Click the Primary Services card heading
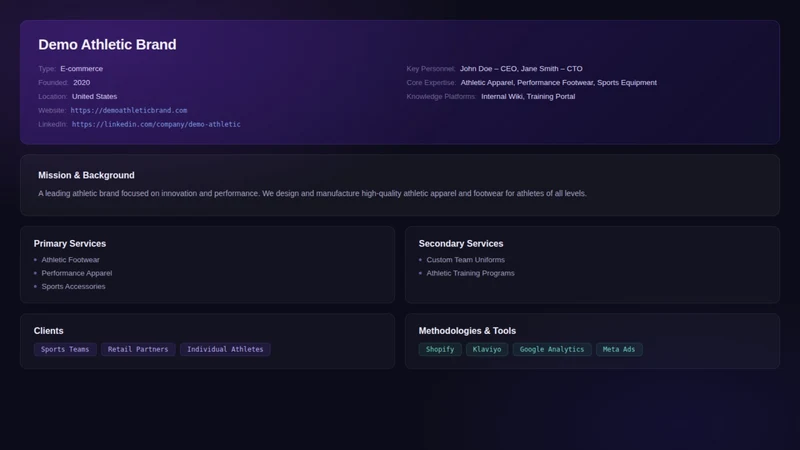The height and width of the screenshot is (450, 800). (70, 243)
